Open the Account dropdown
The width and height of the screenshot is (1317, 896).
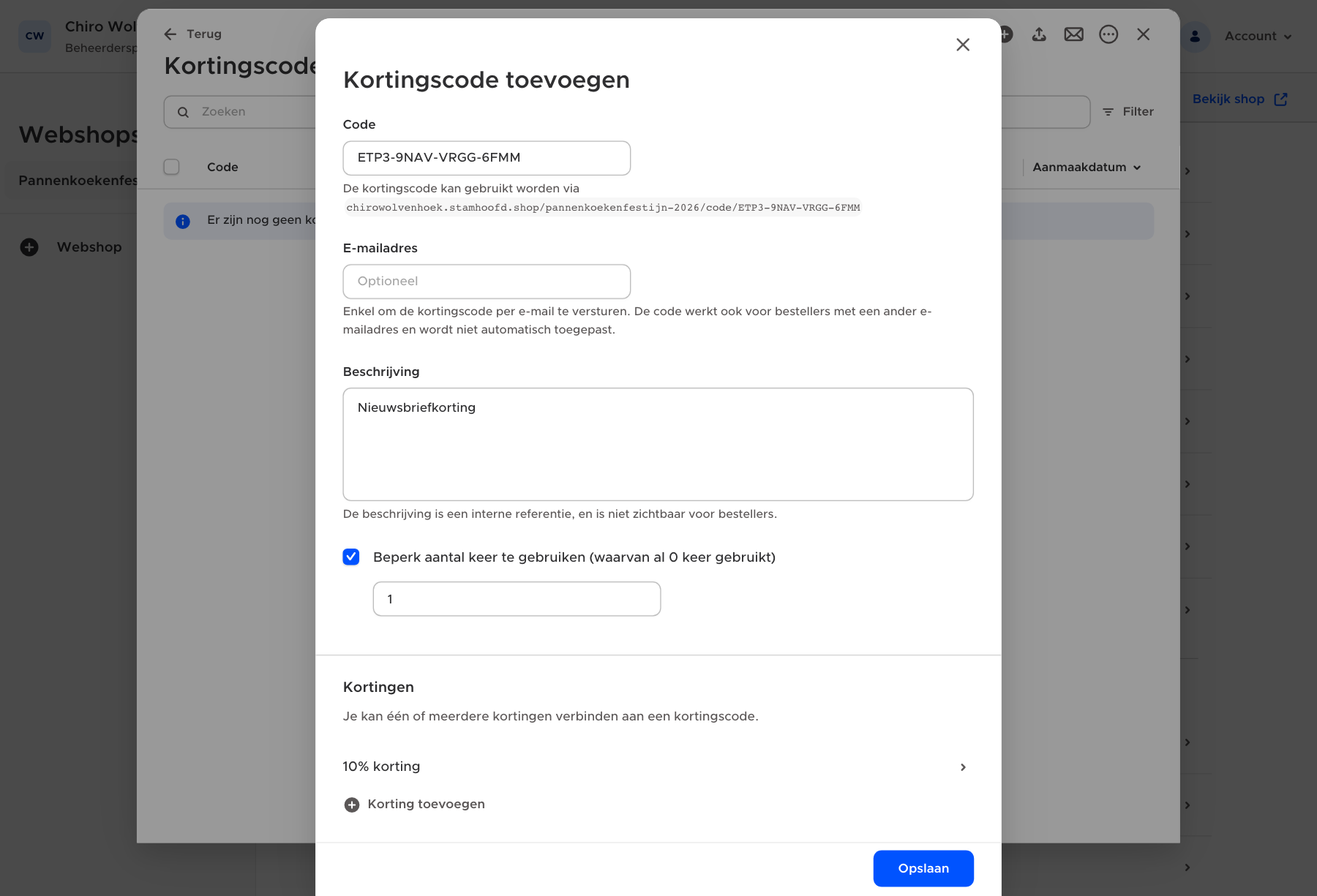(x=1258, y=36)
